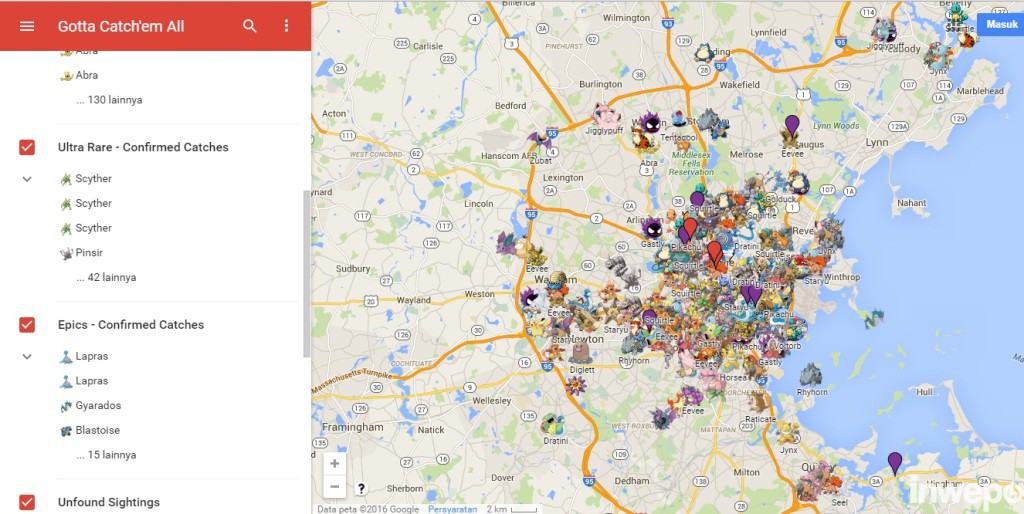The image size is (1024, 514).
Task: Open the hamburger menu in the header
Action: pos(27,26)
